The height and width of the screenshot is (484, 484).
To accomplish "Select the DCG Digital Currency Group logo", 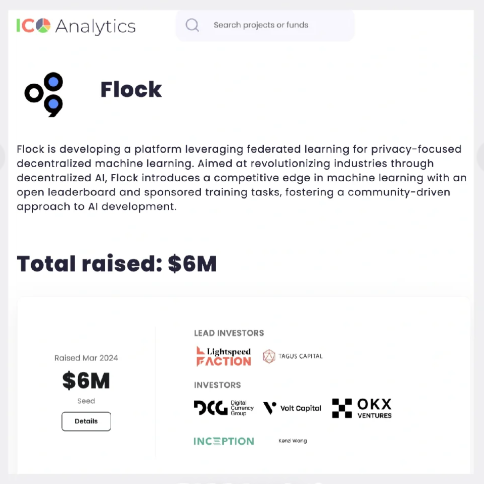I will [x=224, y=408].
